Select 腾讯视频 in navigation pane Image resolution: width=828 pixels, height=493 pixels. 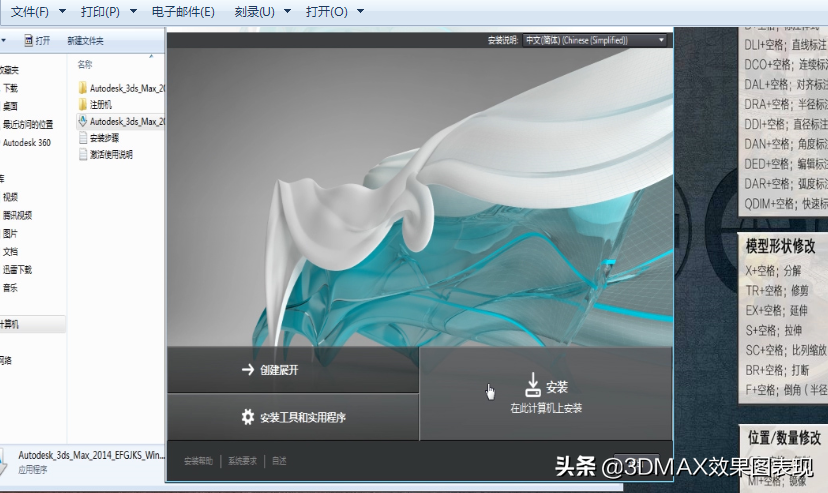[17, 215]
